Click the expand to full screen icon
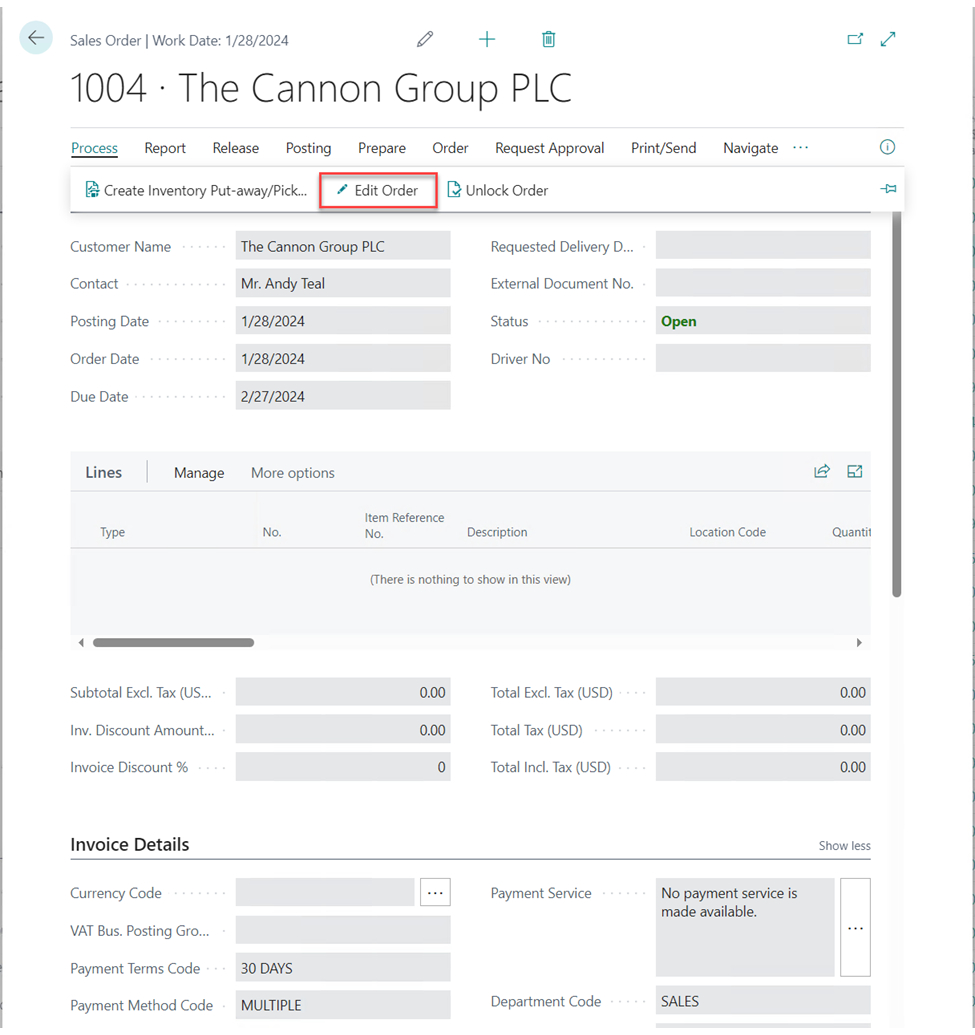The width and height of the screenshot is (975, 1035). [888, 39]
